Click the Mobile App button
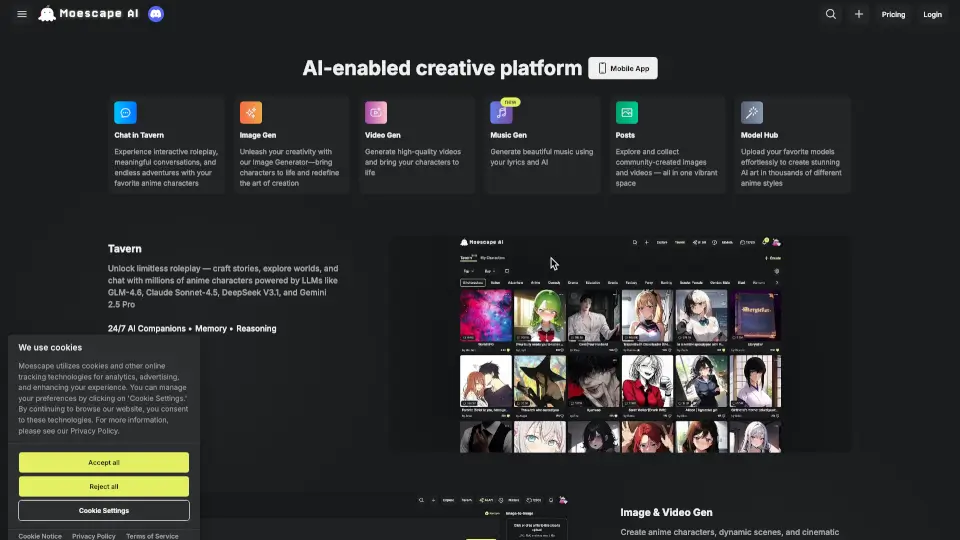 (623, 68)
